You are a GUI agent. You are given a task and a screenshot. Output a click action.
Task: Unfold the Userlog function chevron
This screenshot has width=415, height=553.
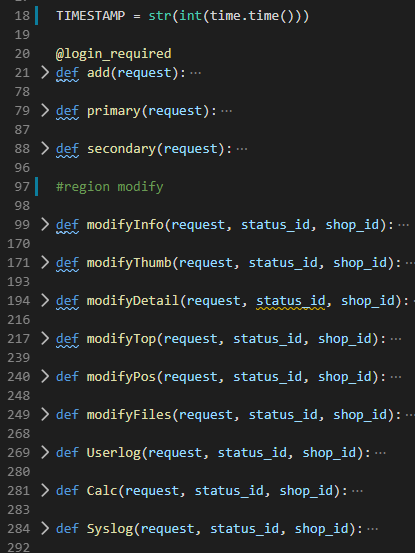[x=45, y=452]
